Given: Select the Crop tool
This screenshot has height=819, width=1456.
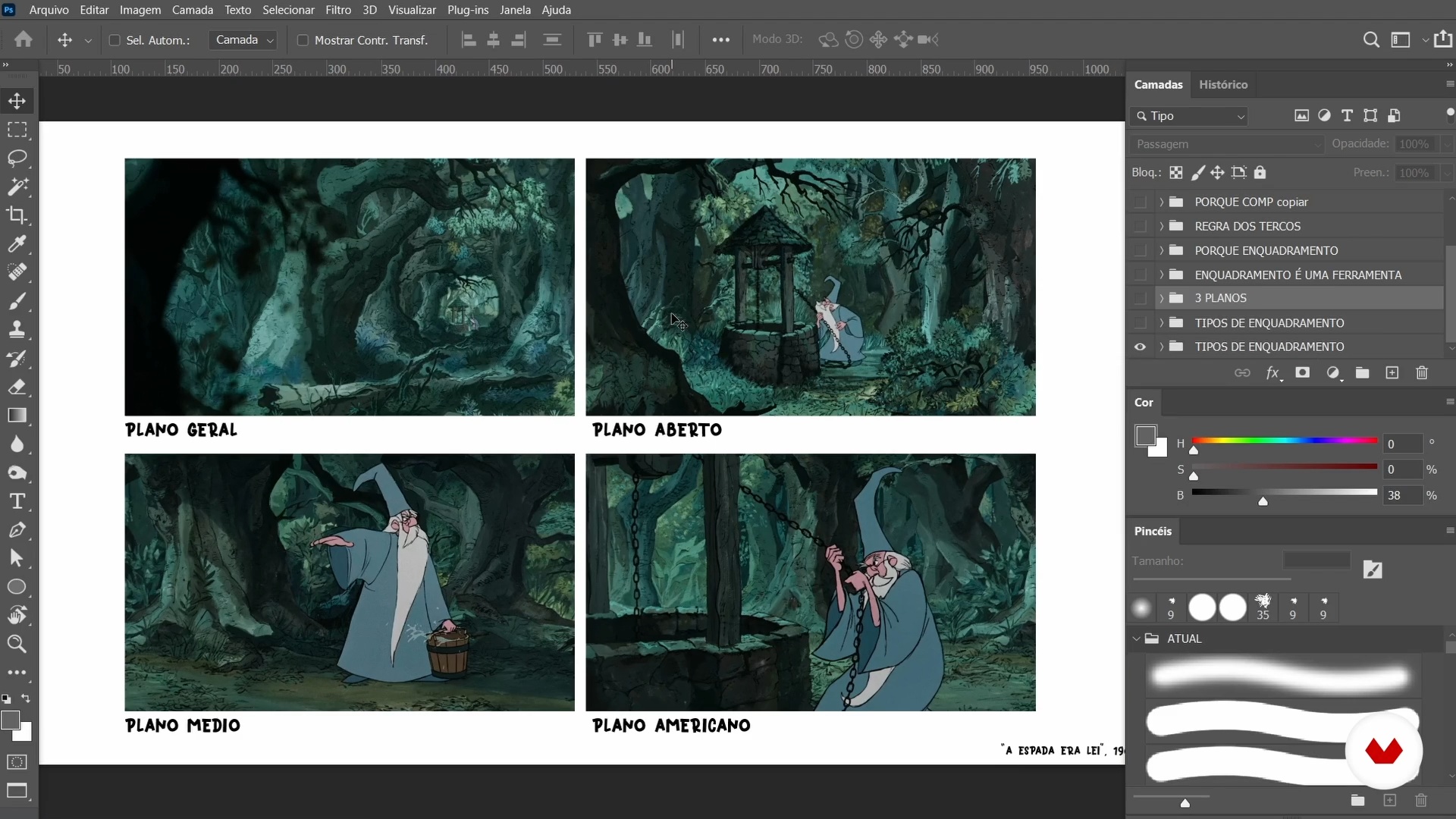Looking at the screenshot, I should coord(17,215).
